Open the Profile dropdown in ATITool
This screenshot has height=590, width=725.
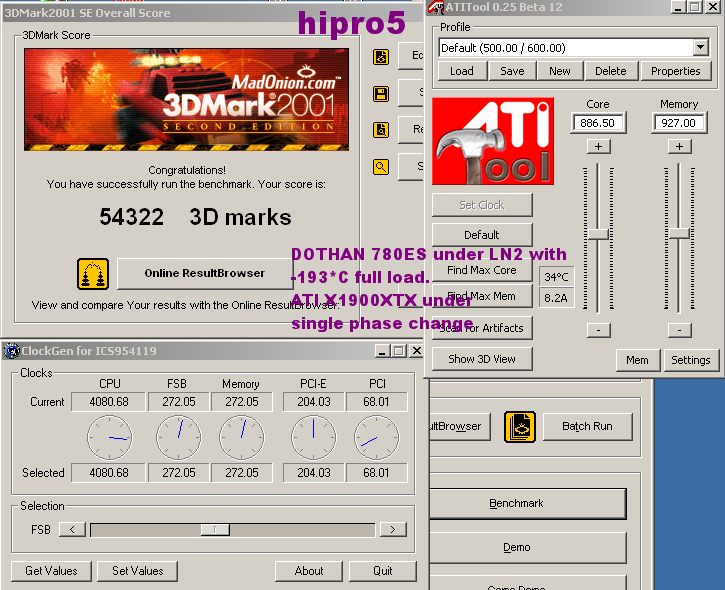pos(700,47)
